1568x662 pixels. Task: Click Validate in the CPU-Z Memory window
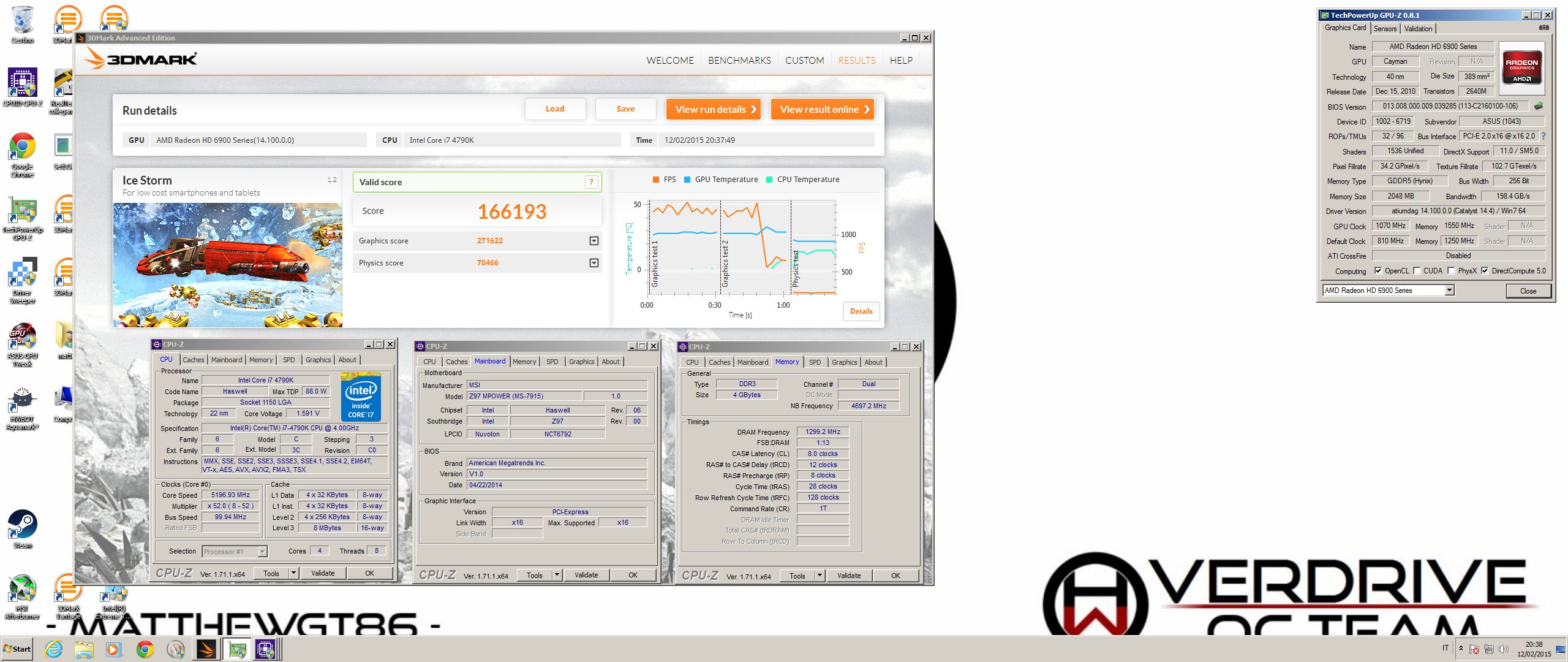[849, 576]
